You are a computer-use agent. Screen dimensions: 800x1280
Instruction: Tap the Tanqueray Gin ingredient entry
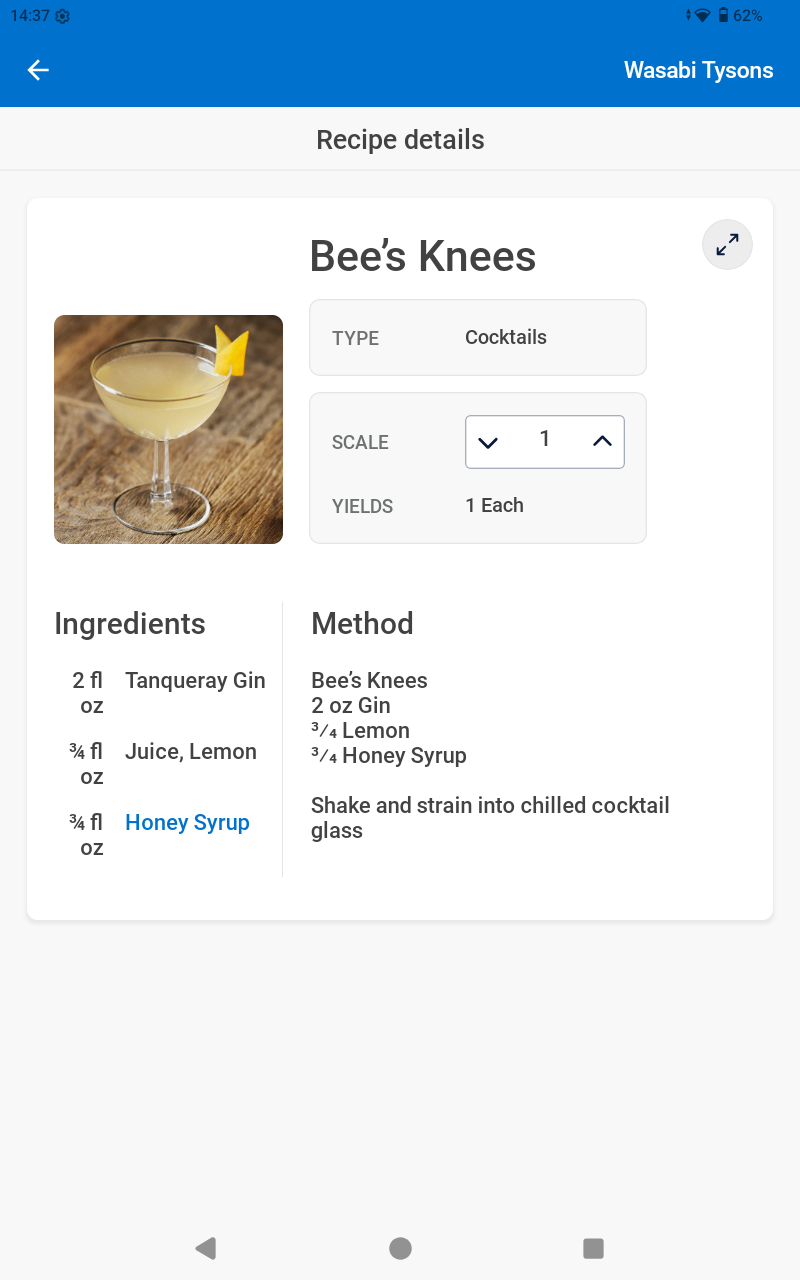(195, 680)
